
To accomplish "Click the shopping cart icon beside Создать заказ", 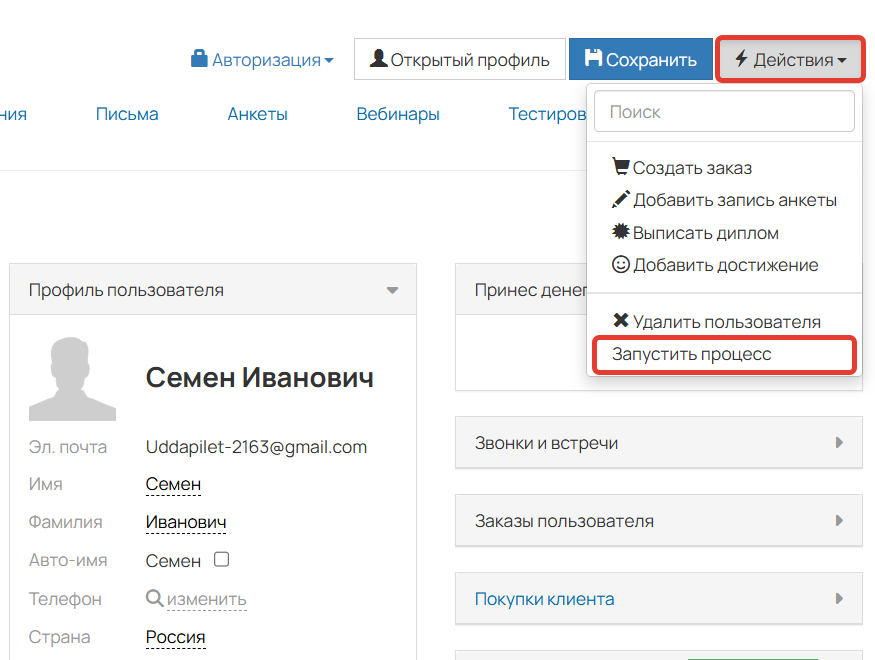I will [x=622, y=167].
